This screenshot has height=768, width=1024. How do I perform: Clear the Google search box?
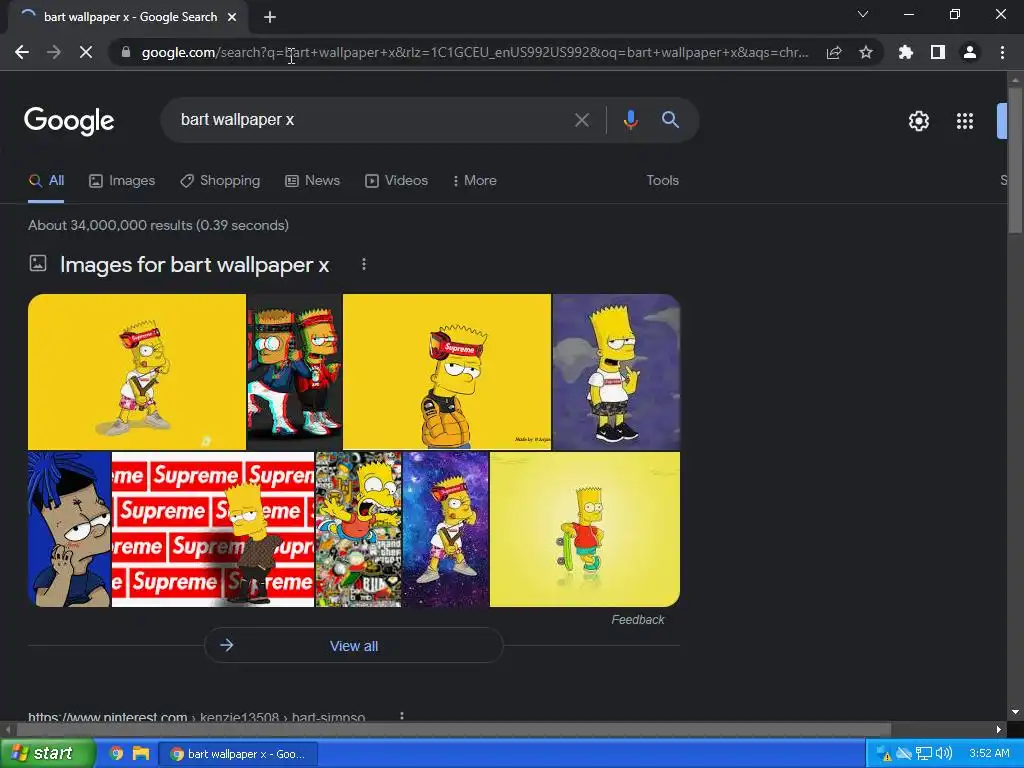(582, 120)
